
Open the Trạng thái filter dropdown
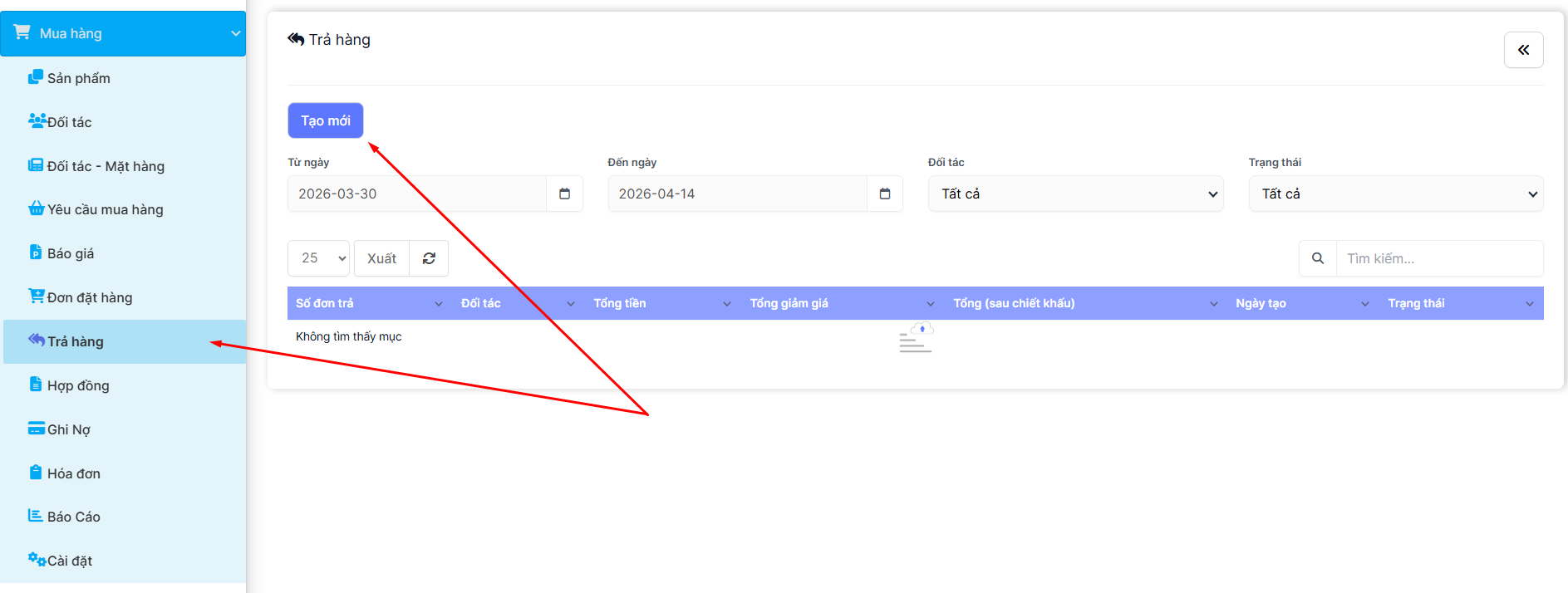tap(1395, 194)
